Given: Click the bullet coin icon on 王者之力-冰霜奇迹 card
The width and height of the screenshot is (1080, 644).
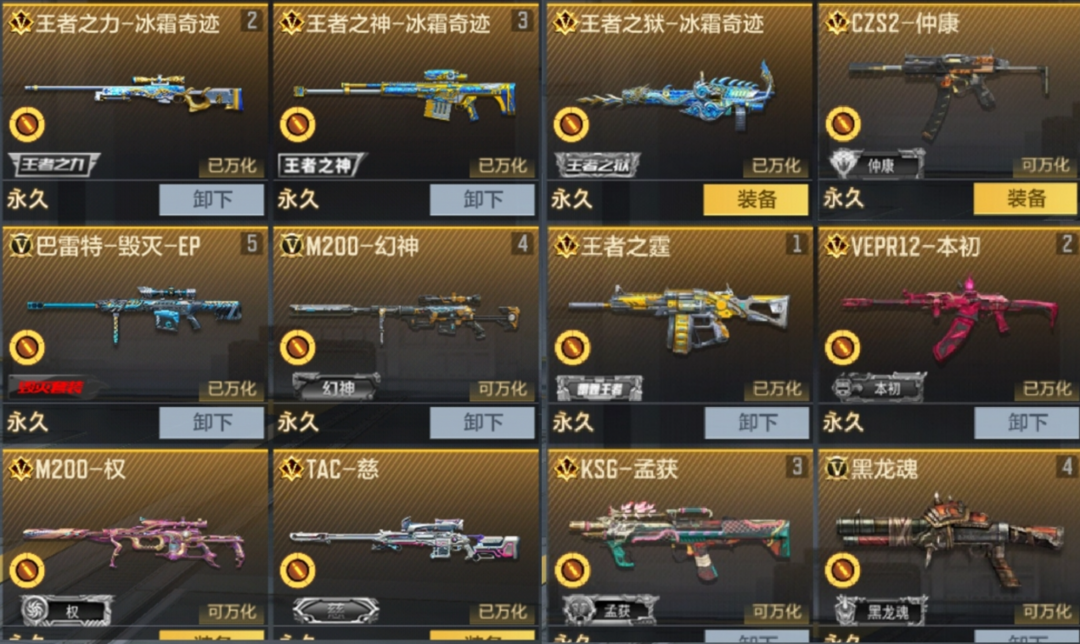Looking at the screenshot, I should coord(27,124).
